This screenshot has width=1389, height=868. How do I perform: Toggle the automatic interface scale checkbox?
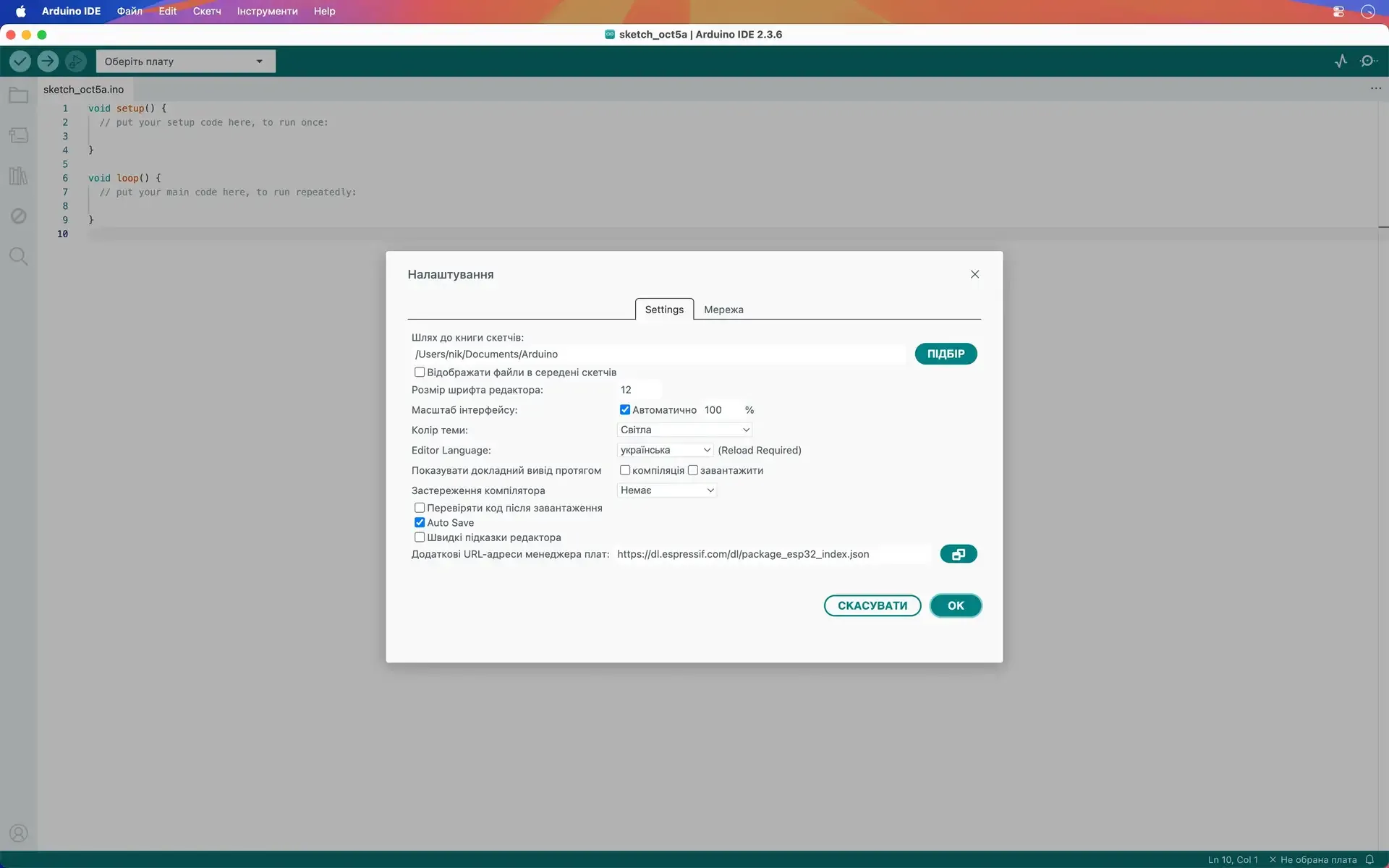tap(625, 410)
